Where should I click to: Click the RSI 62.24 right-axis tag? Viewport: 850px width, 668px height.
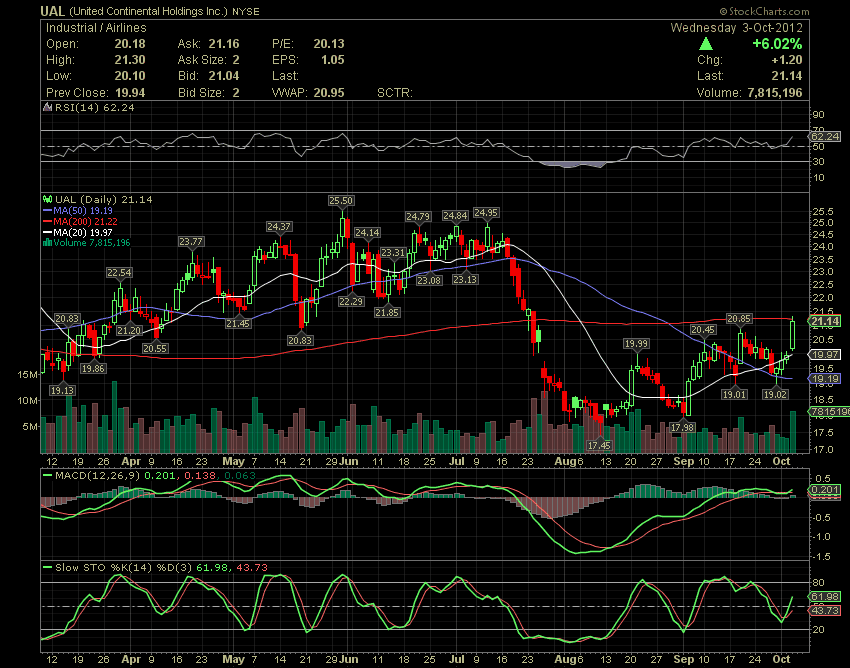(825, 136)
